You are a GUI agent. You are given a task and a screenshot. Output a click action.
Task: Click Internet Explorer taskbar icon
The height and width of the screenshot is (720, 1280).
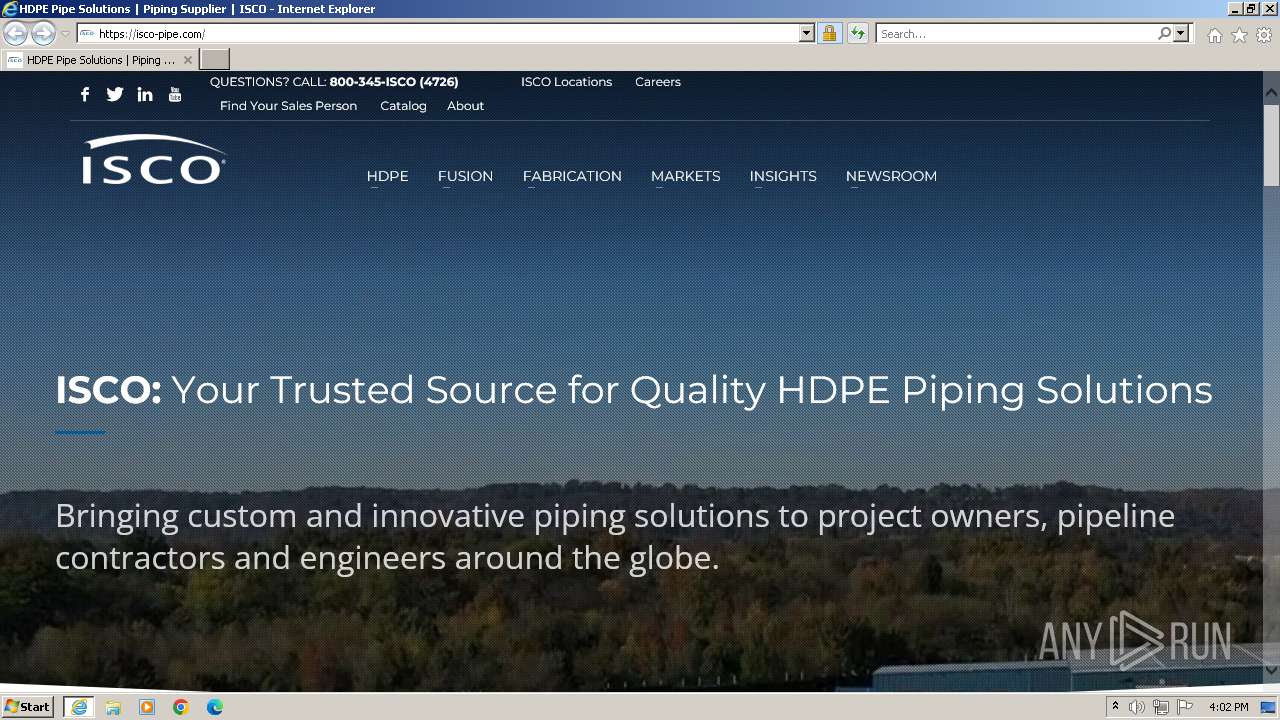78,707
